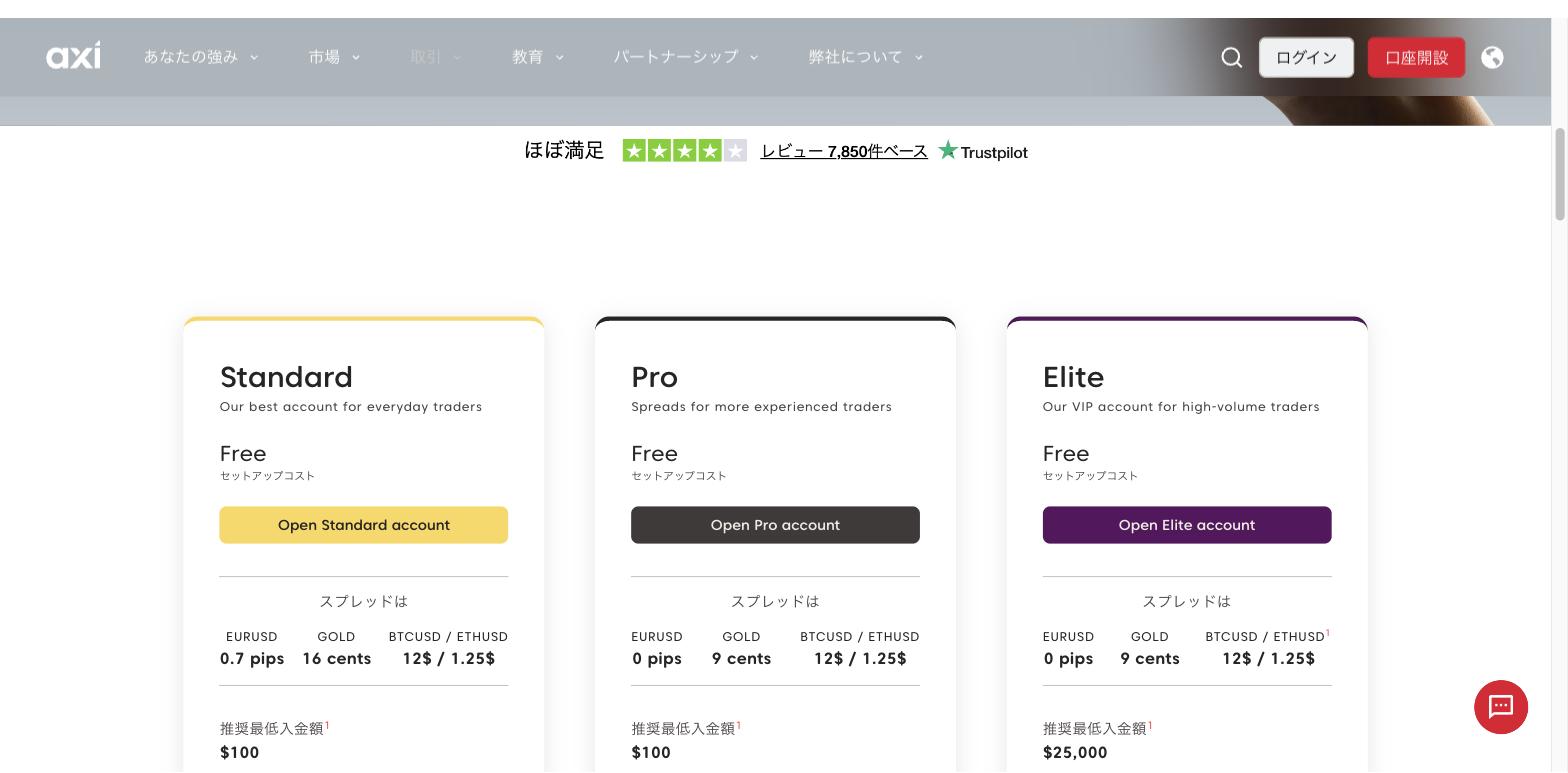Image resolution: width=1568 pixels, height=773 pixels.
Task: Open Standard account button
Action: [x=364, y=525]
